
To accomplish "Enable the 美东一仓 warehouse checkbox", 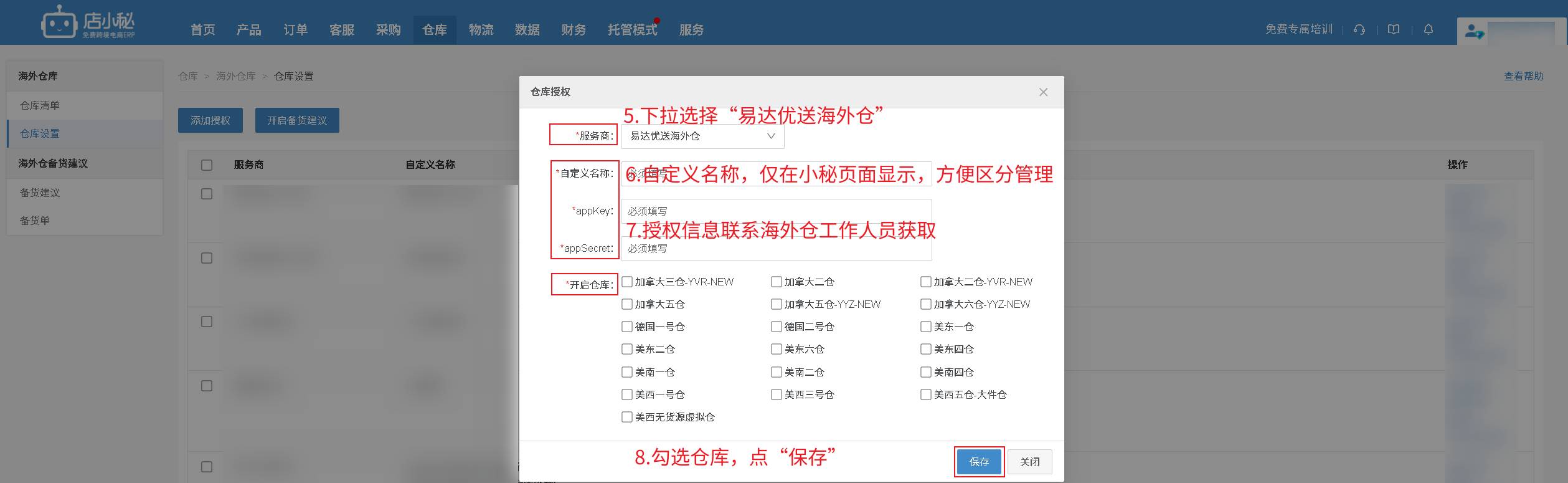I will pyautogui.click(x=926, y=327).
